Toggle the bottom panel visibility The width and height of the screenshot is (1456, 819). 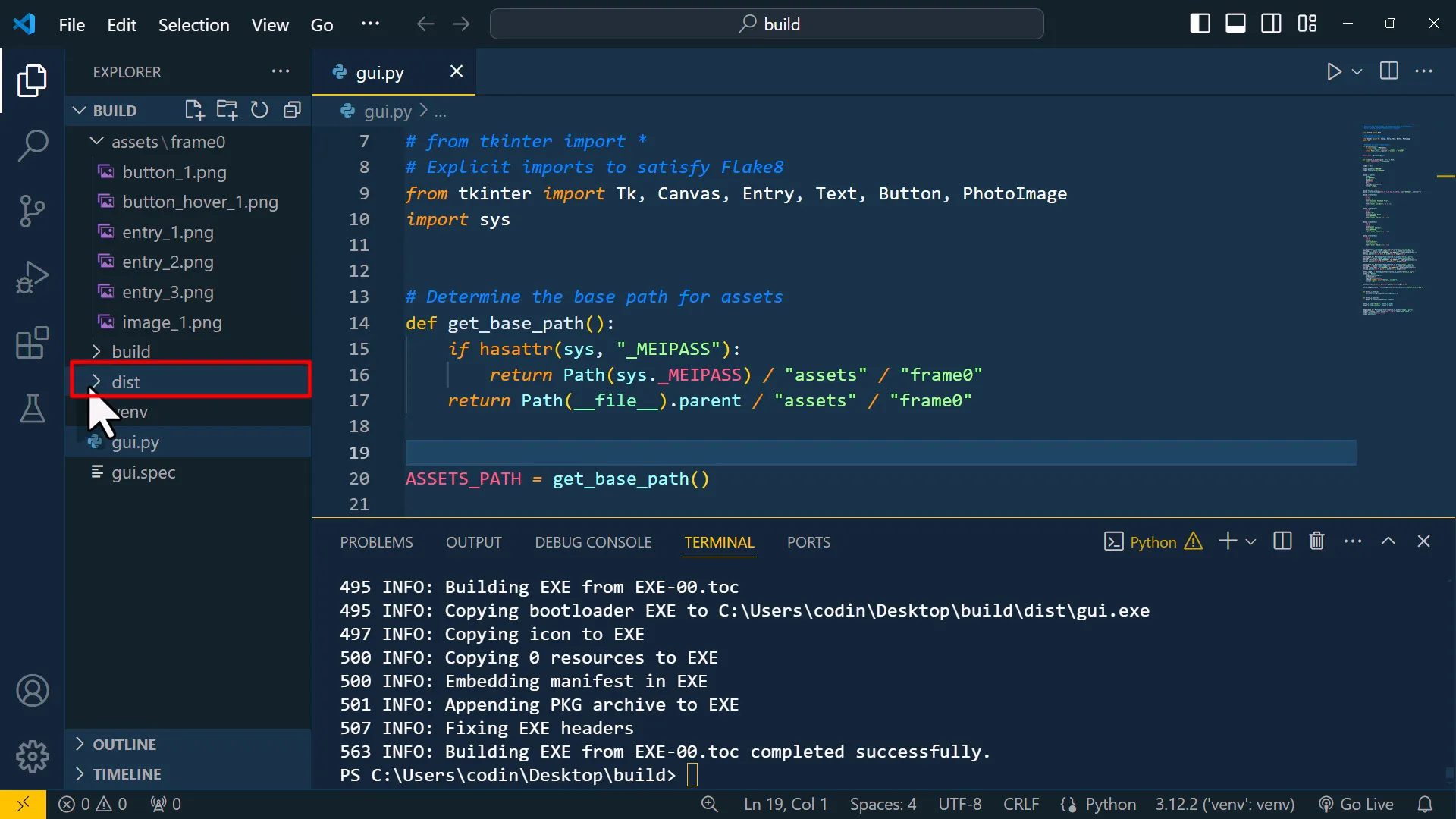click(x=1235, y=24)
